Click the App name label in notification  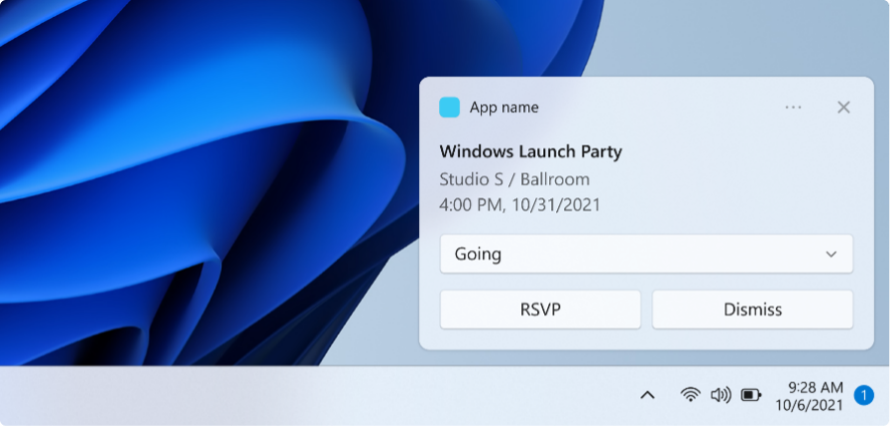(x=504, y=107)
